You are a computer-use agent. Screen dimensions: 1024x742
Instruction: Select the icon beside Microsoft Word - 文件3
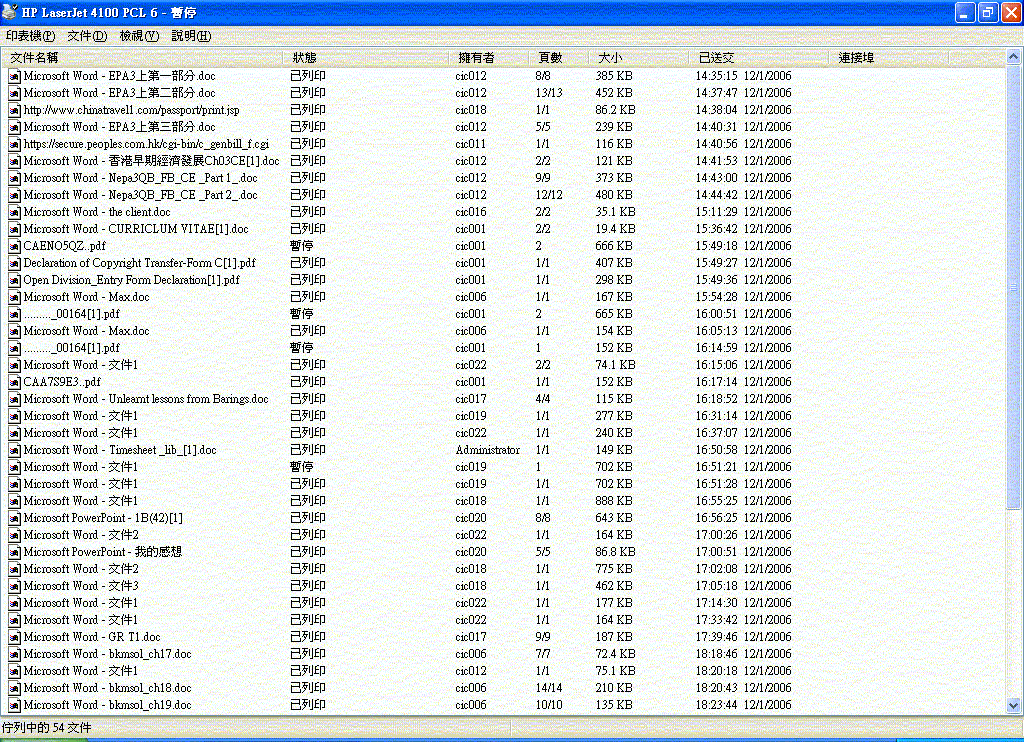pyautogui.click(x=14, y=586)
